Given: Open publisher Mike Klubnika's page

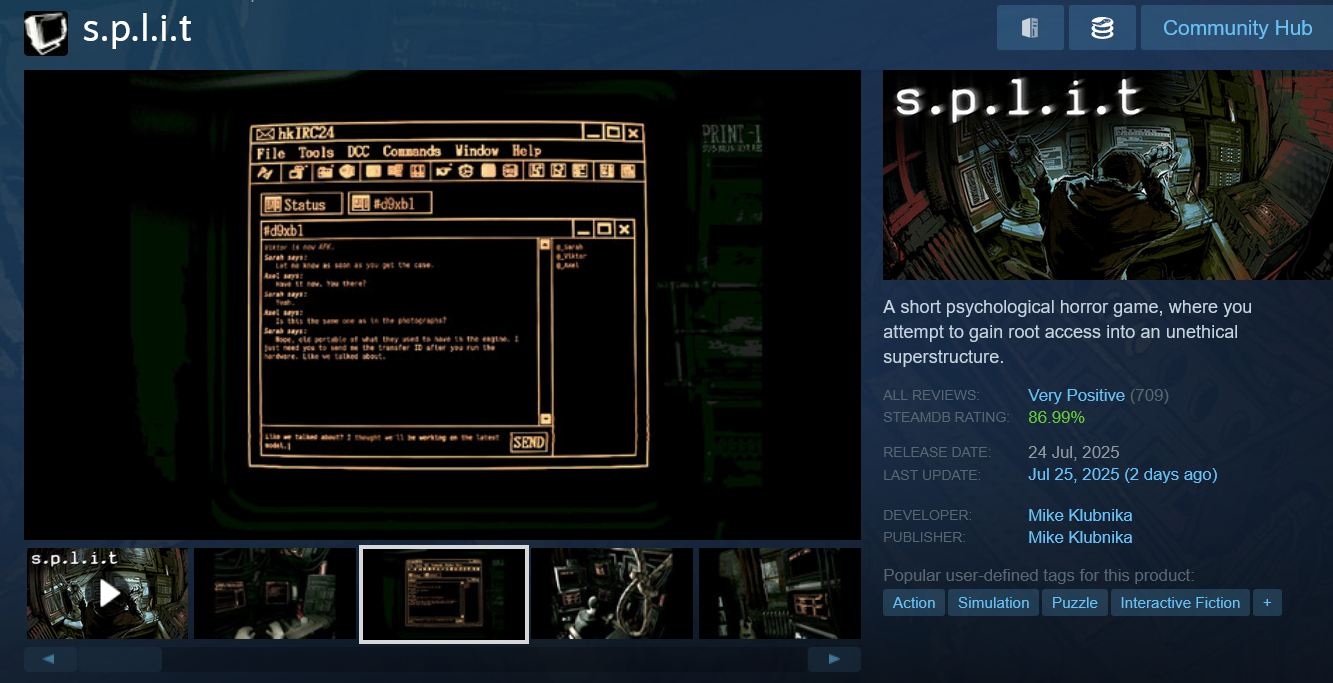Looking at the screenshot, I should pyautogui.click(x=1080, y=537).
